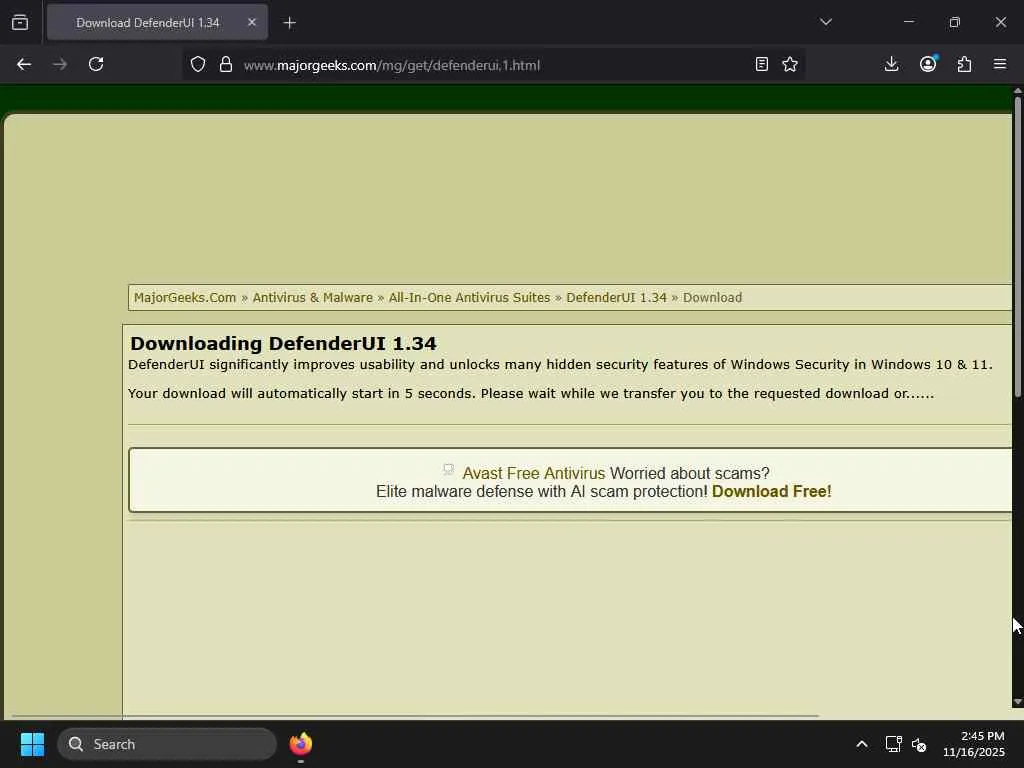Click the Download Free! link

pos(771,492)
